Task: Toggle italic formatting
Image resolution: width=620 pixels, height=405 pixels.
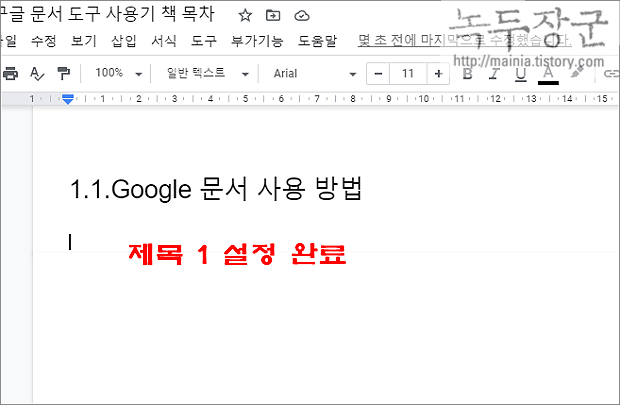Action: click(x=493, y=74)
